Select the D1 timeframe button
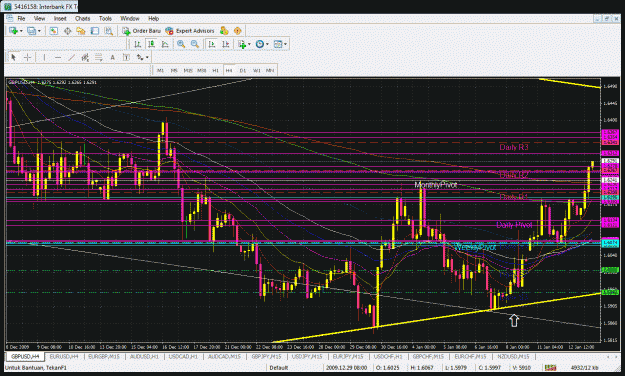Viewport: 625px width, 376px height. 243,70
